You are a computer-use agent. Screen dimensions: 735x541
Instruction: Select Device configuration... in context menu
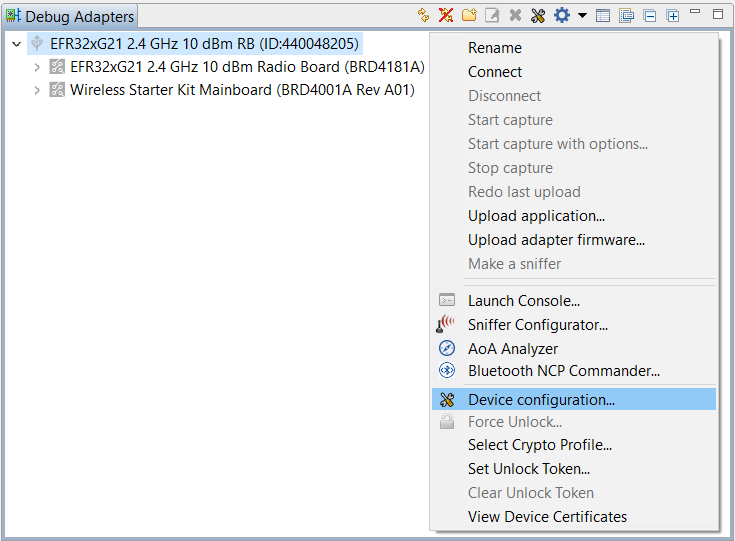(541, 400)
